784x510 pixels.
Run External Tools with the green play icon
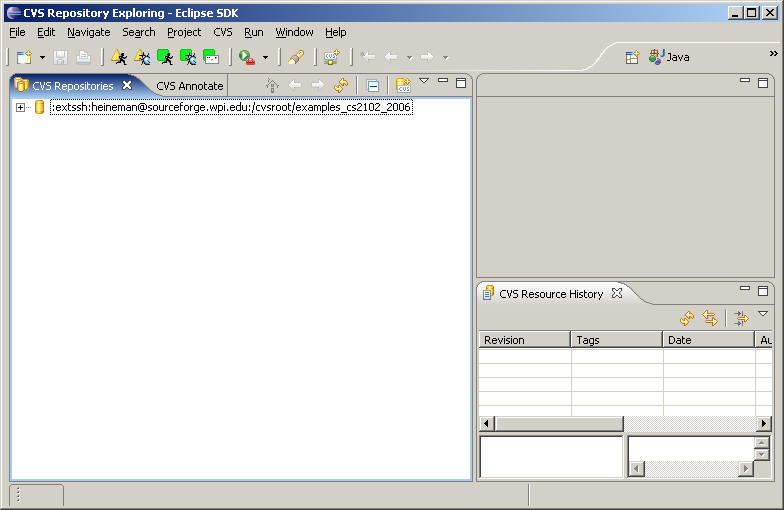247,58
